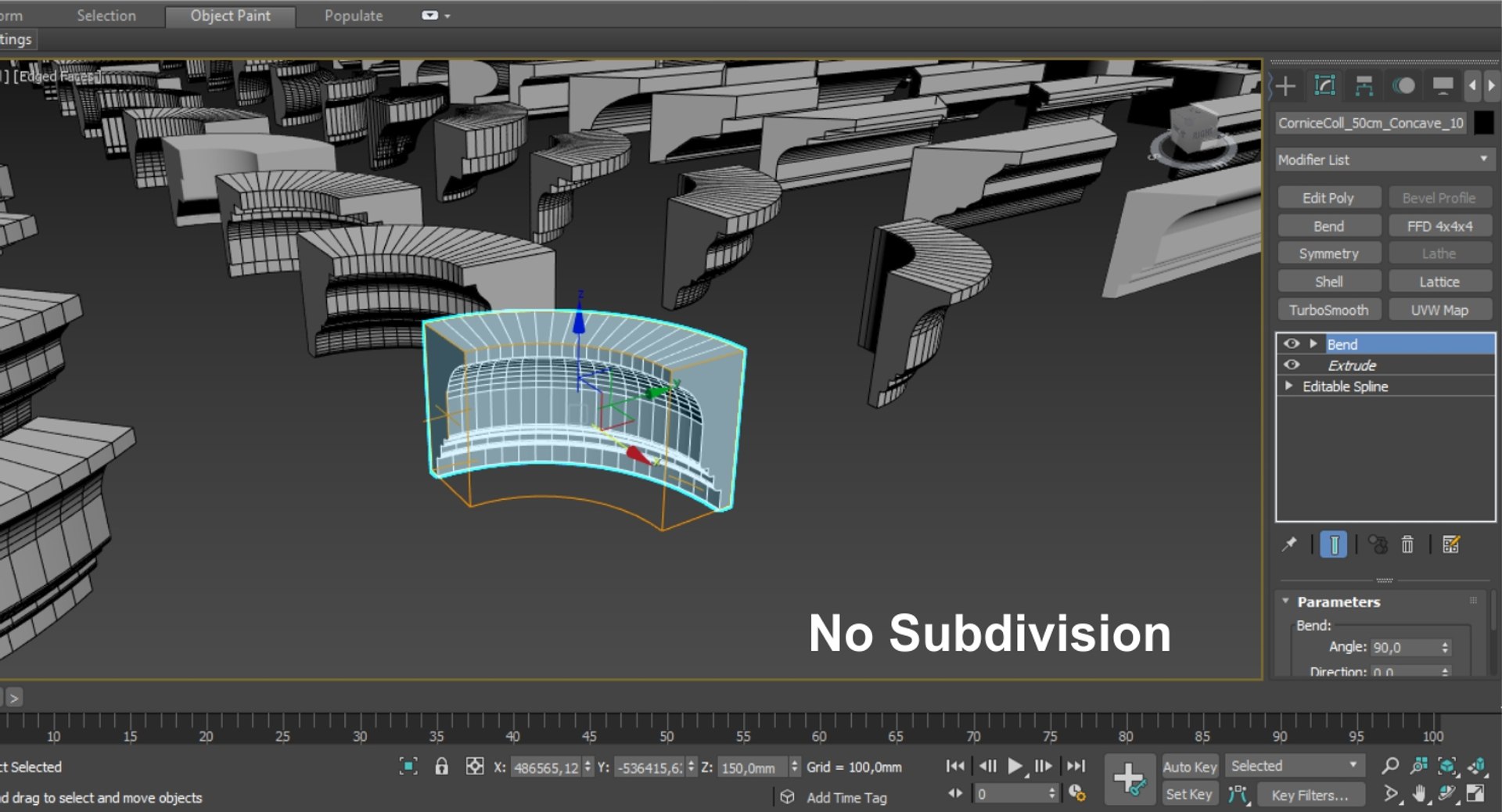Open the Modifier List dropdown
This screenshot has height=812, width=1502.
pos(1384,160)
